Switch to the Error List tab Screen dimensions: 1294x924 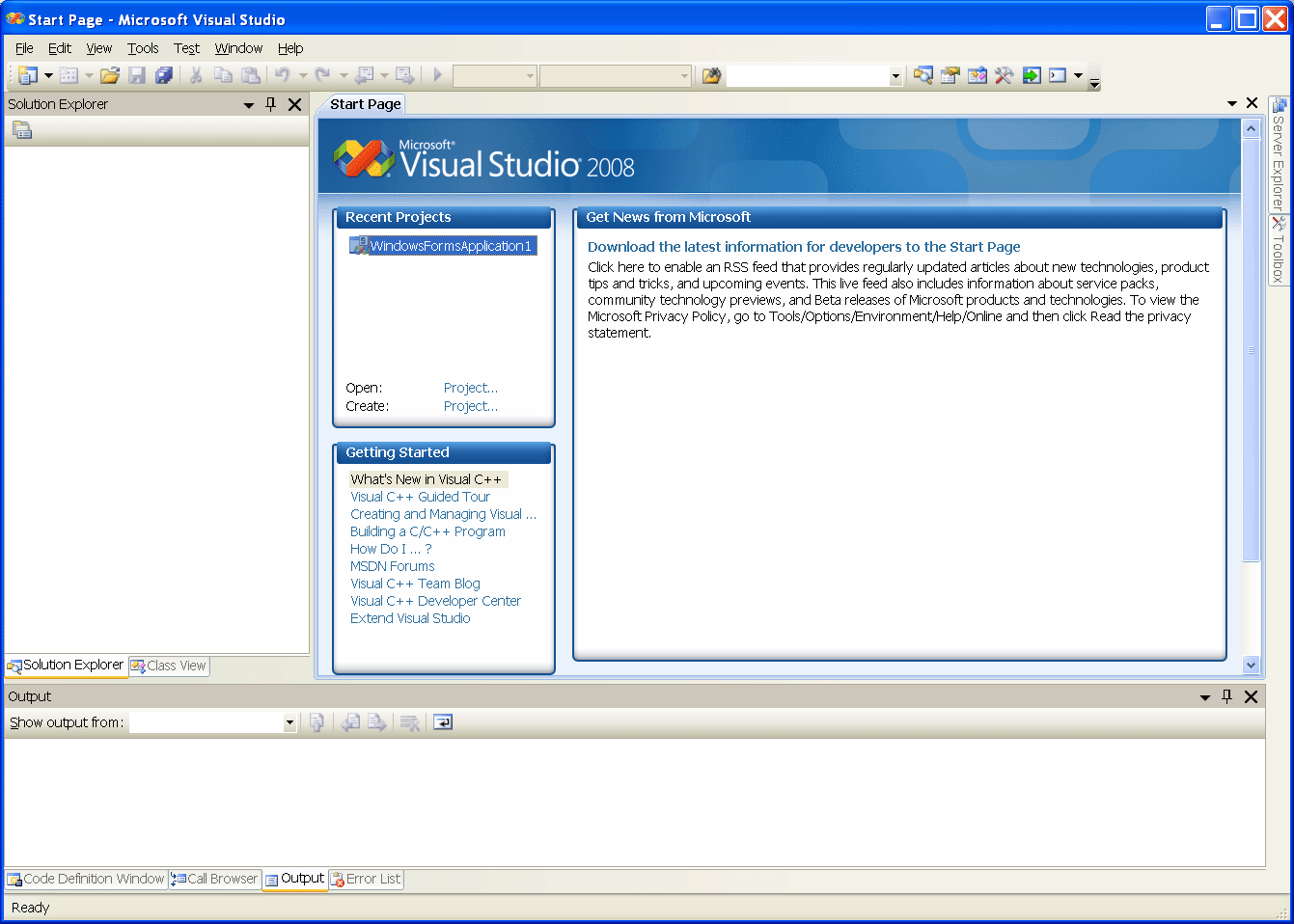(x=366, y=879)
